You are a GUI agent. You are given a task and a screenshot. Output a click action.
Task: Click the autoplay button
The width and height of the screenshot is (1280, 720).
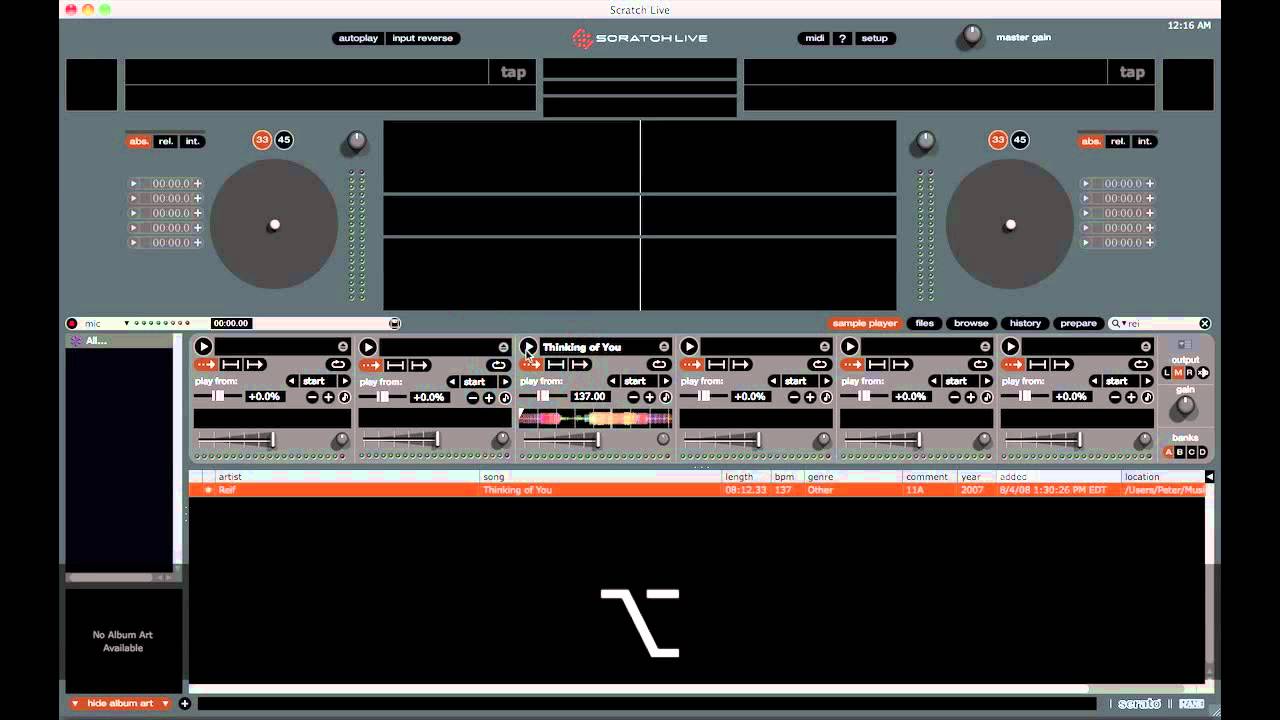click(x=358, y=38)
